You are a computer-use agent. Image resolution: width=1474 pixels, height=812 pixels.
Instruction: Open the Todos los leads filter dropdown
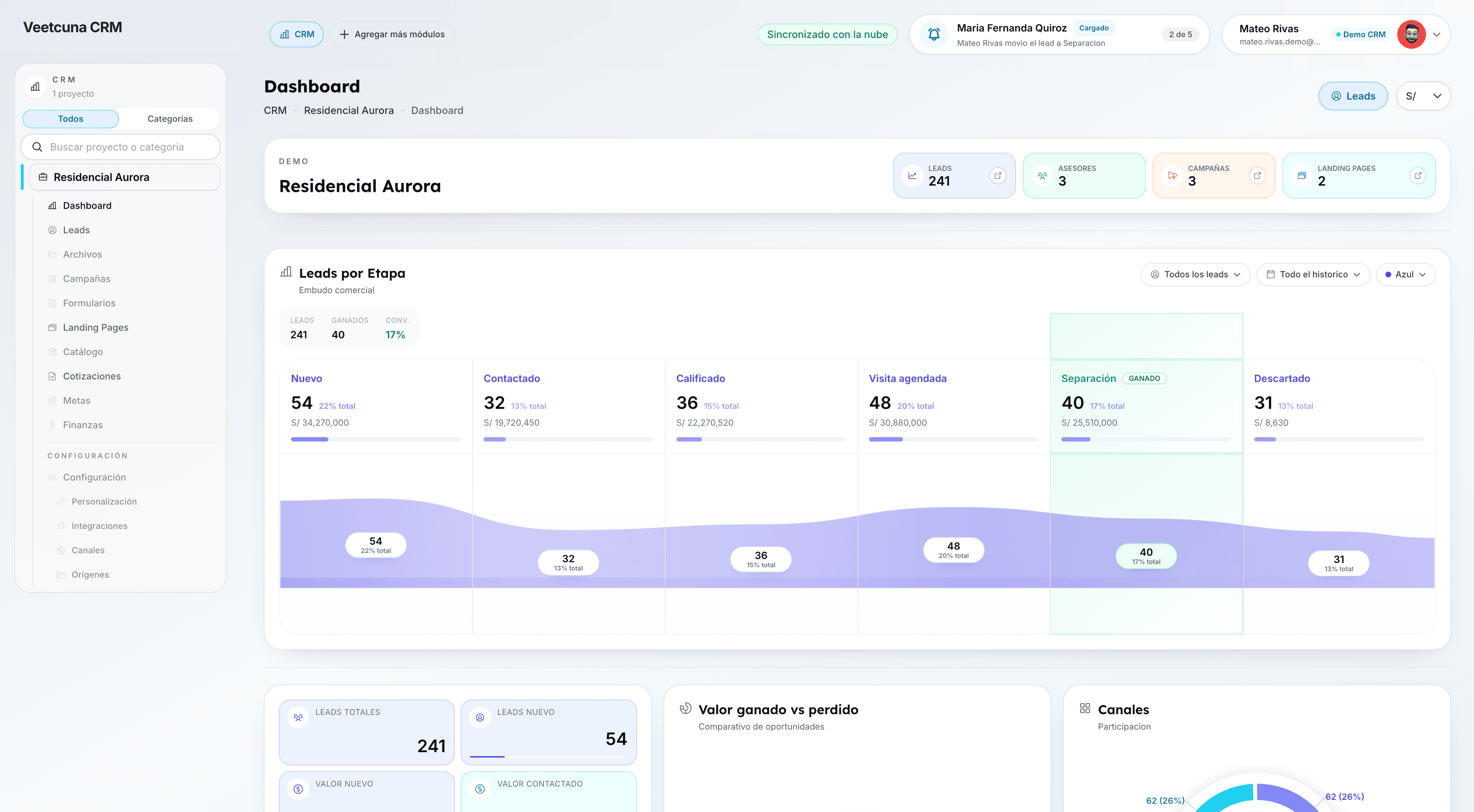1195,275
